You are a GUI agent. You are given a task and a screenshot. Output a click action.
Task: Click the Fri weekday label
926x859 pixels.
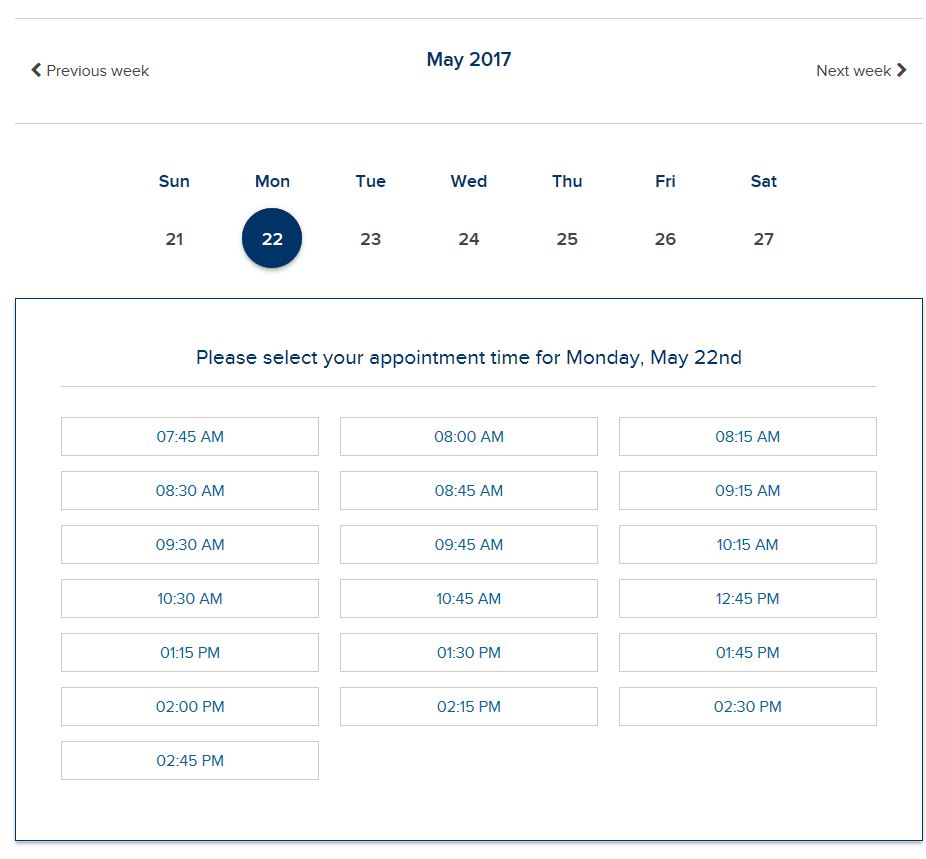click(665, 181)
